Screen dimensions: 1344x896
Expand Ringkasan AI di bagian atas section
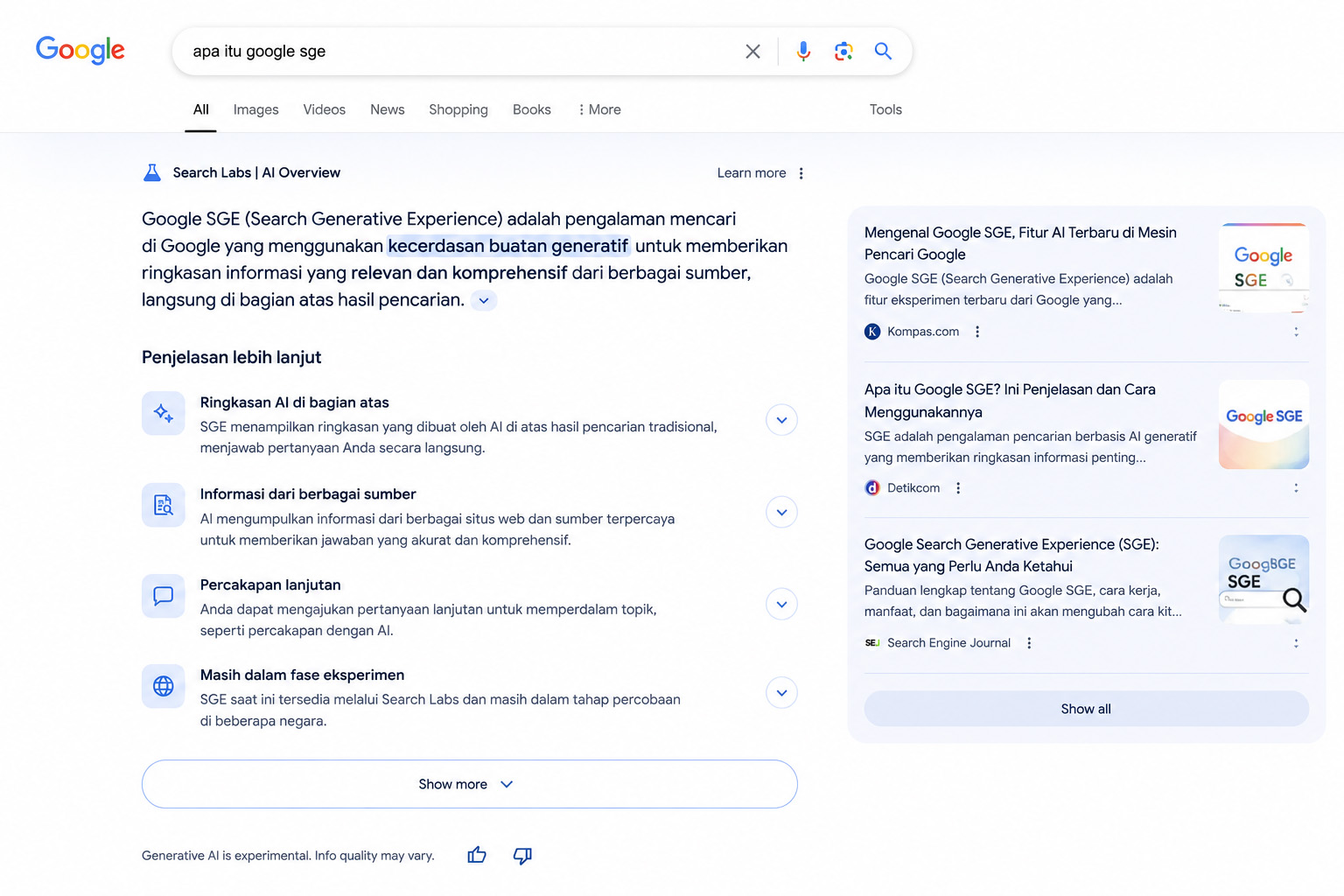point(781,420)
